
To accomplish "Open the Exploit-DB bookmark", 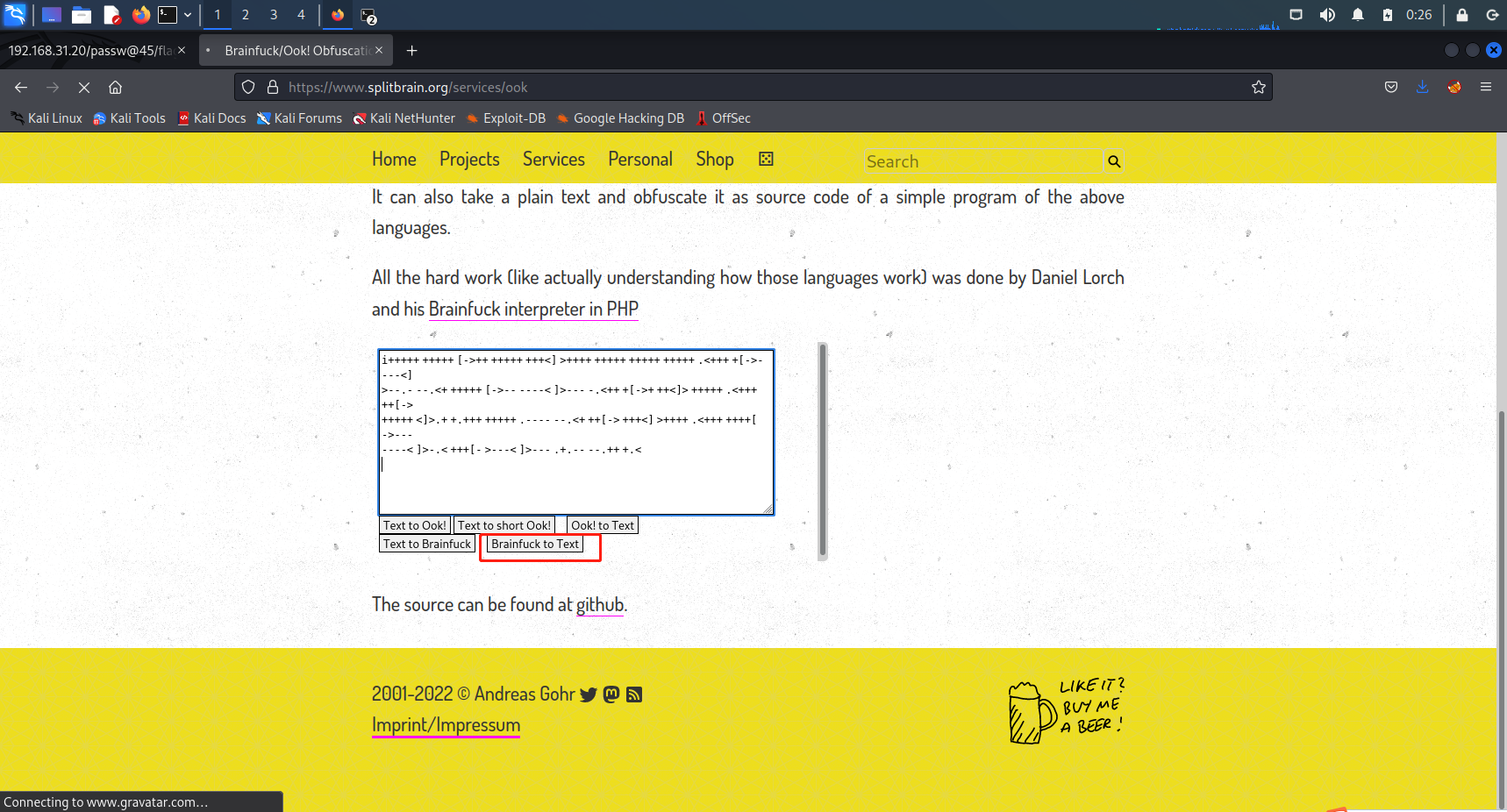I will coord(506,118).
